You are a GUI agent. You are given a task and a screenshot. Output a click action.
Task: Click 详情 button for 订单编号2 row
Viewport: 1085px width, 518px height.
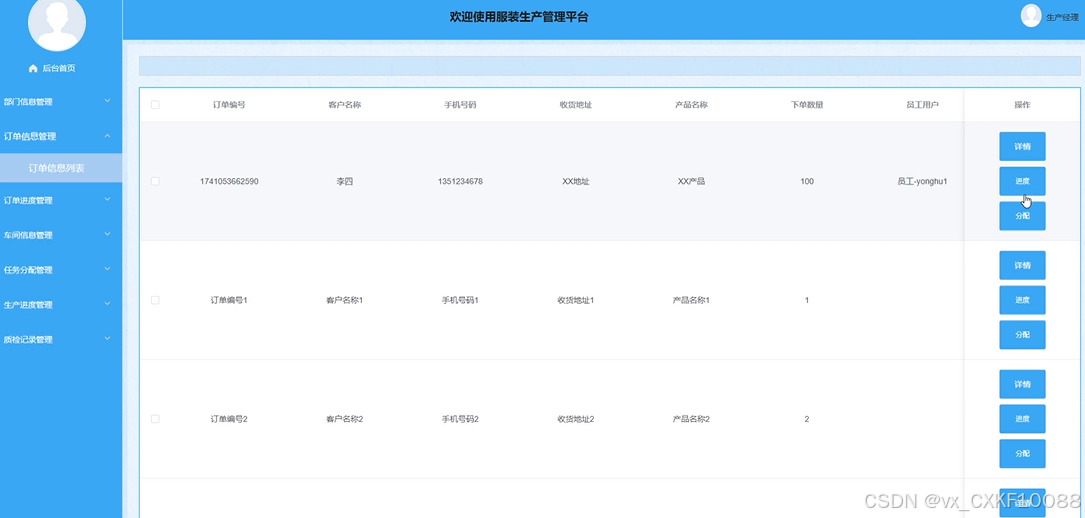(1022, 385)
